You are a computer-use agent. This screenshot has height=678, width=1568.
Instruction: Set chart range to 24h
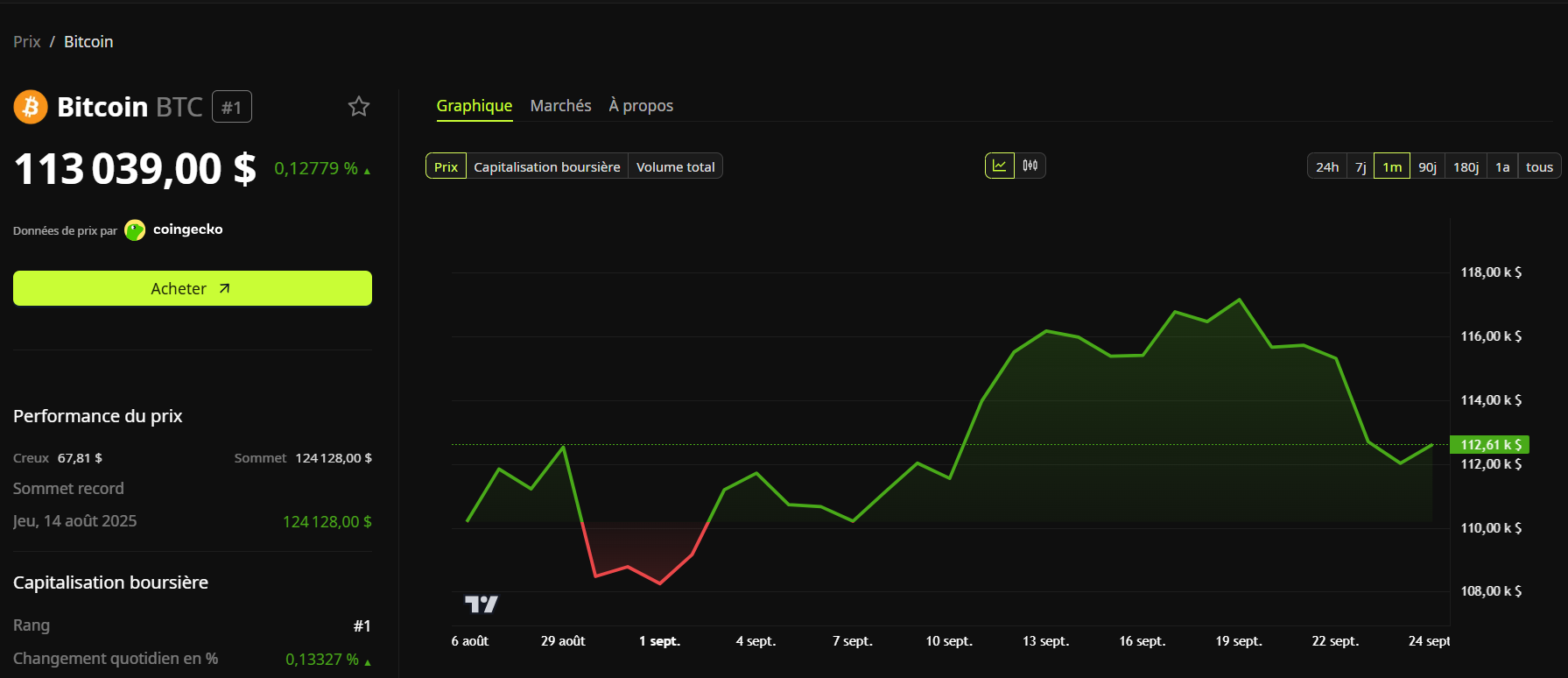point(1327,166)
